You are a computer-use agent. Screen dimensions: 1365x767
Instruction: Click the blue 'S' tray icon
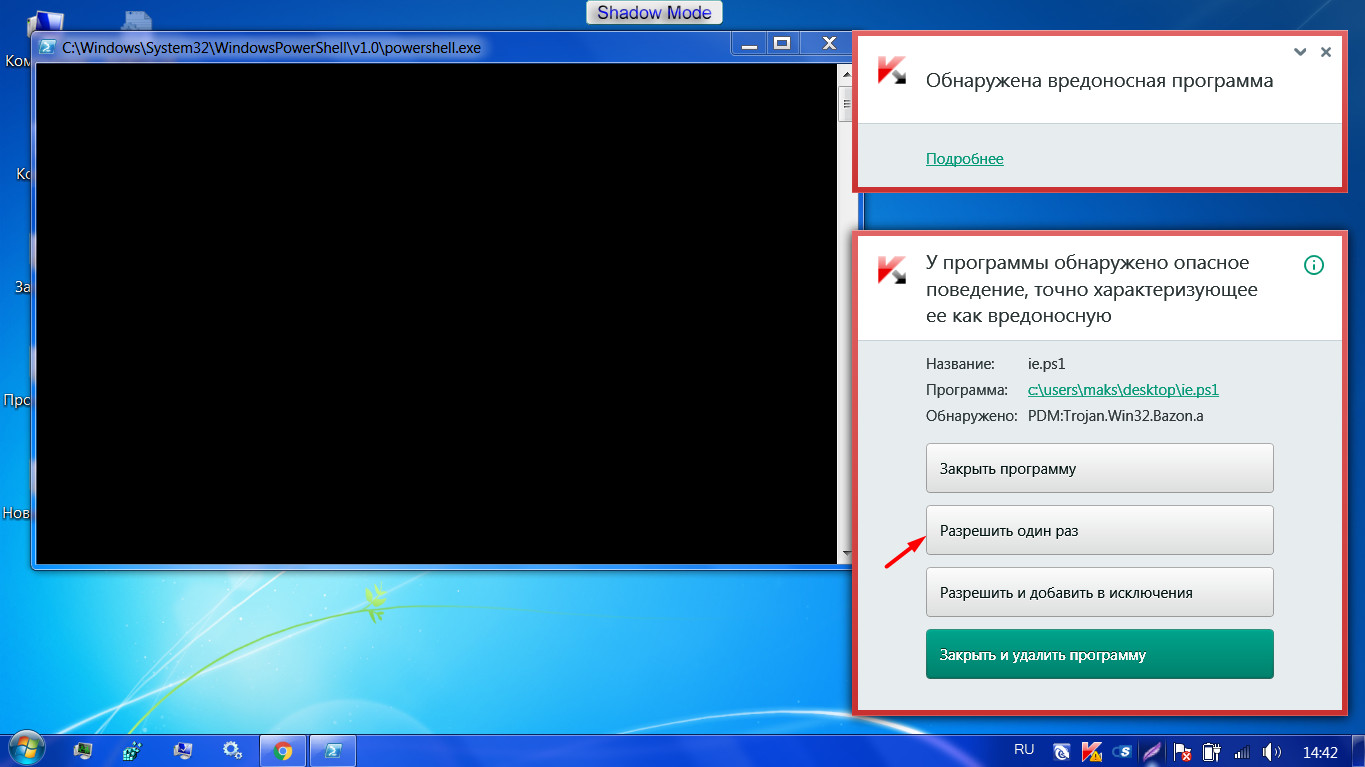tap(1123, 751)
